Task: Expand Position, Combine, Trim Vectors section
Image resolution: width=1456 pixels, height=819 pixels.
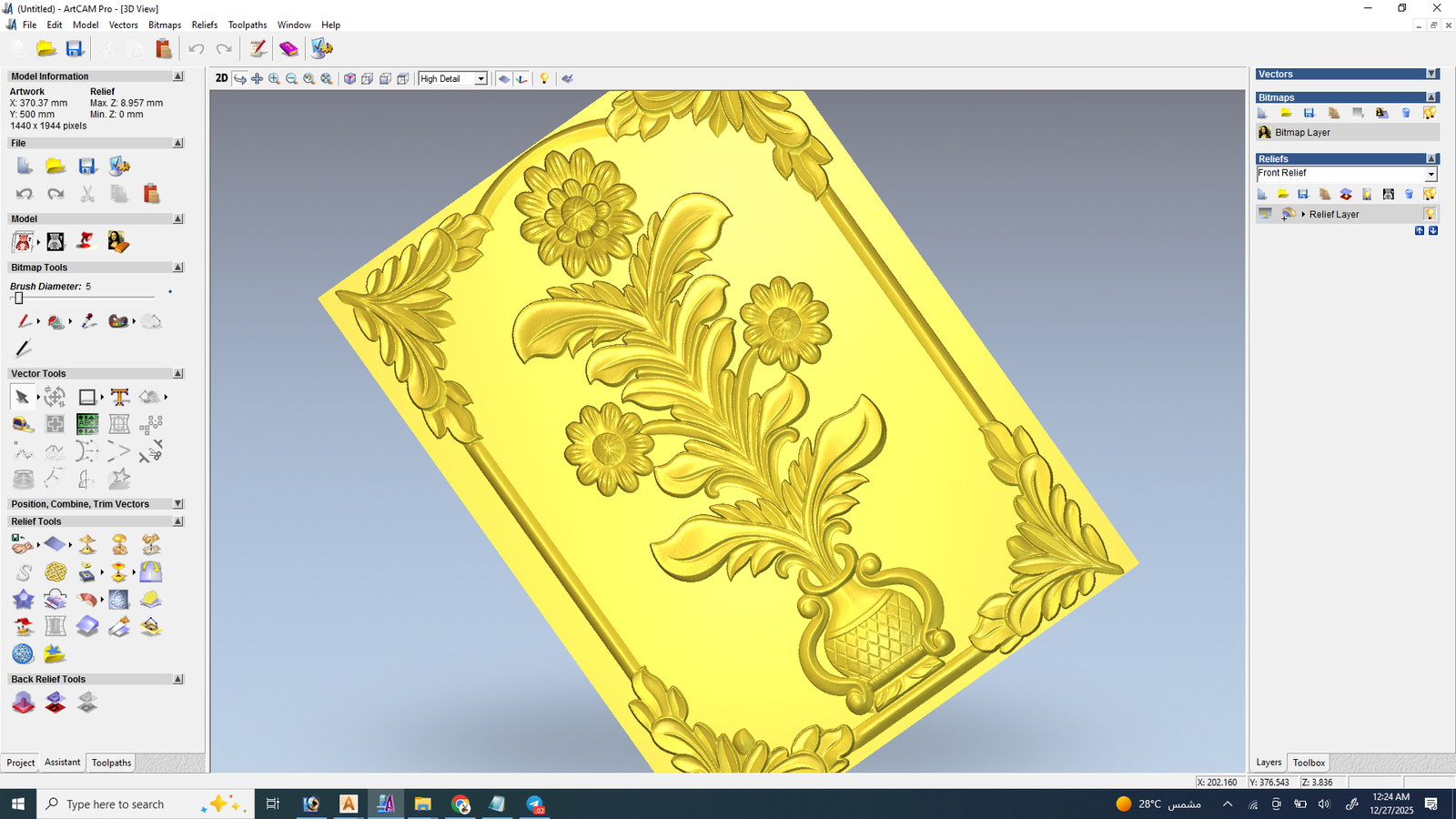Action: (x=178, y=504)
